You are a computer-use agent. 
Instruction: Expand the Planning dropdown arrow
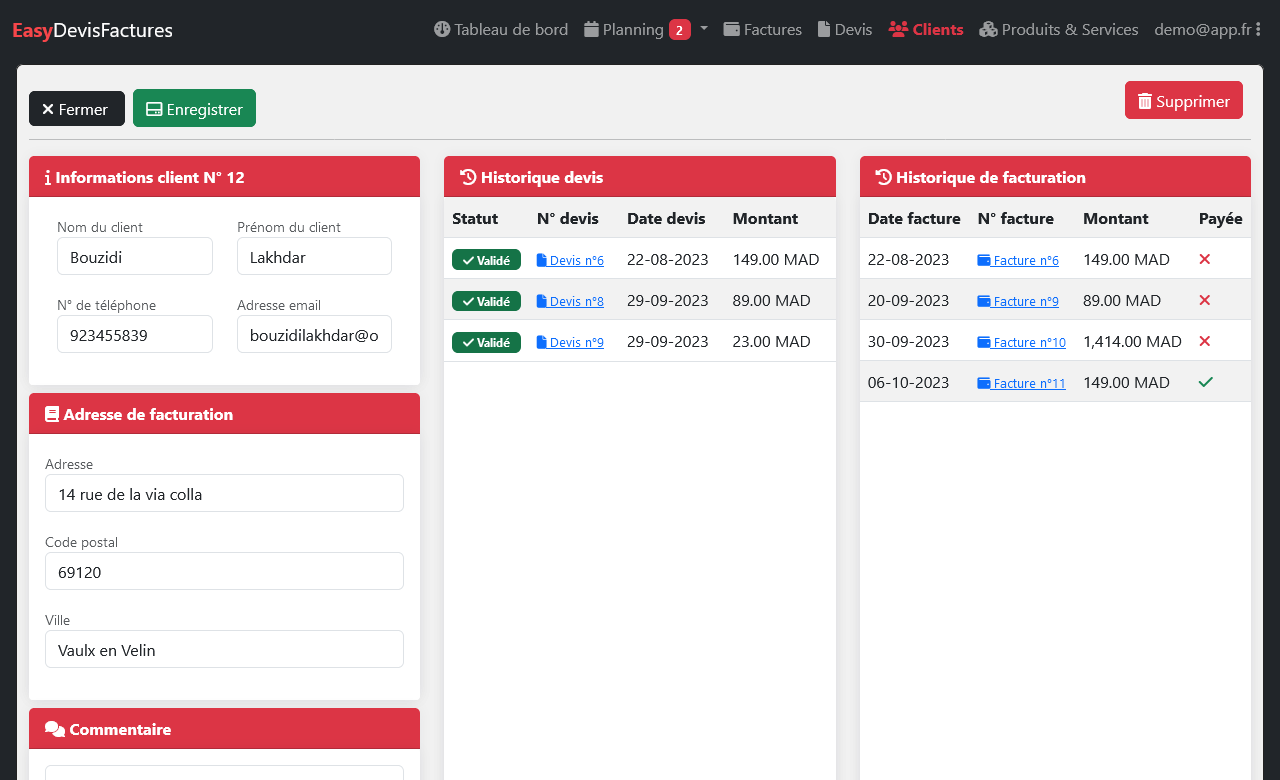[x=703, y=29]
